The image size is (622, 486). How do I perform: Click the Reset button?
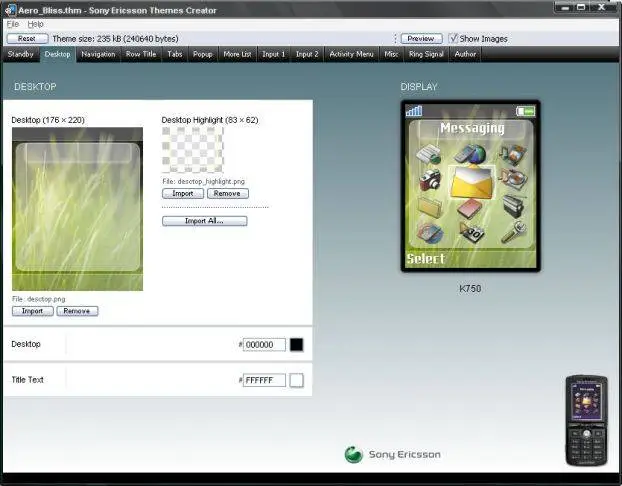tap(27, 38)
